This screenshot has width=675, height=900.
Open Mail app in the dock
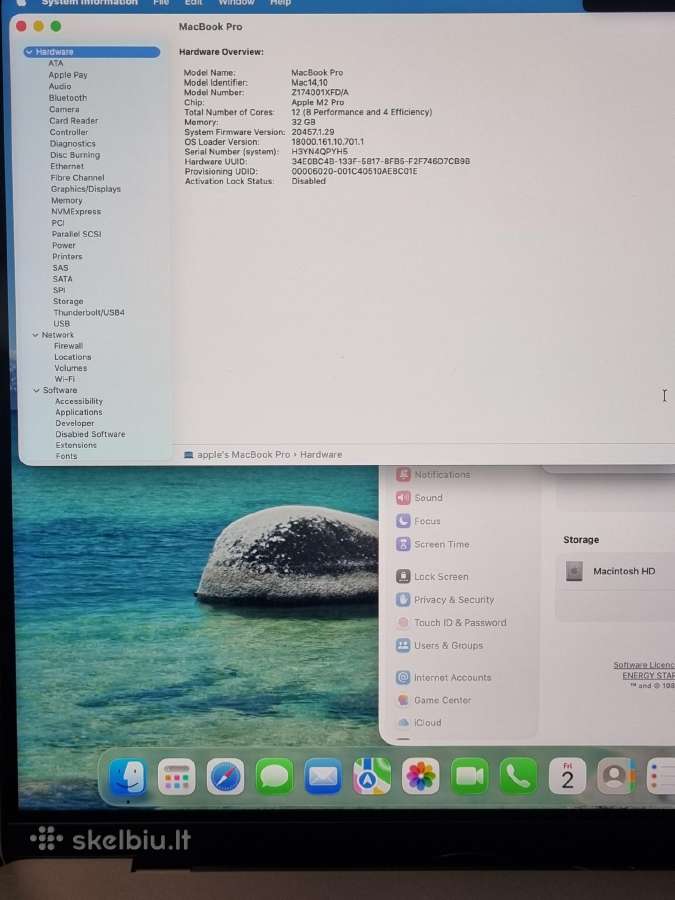[x=323, y=777]
